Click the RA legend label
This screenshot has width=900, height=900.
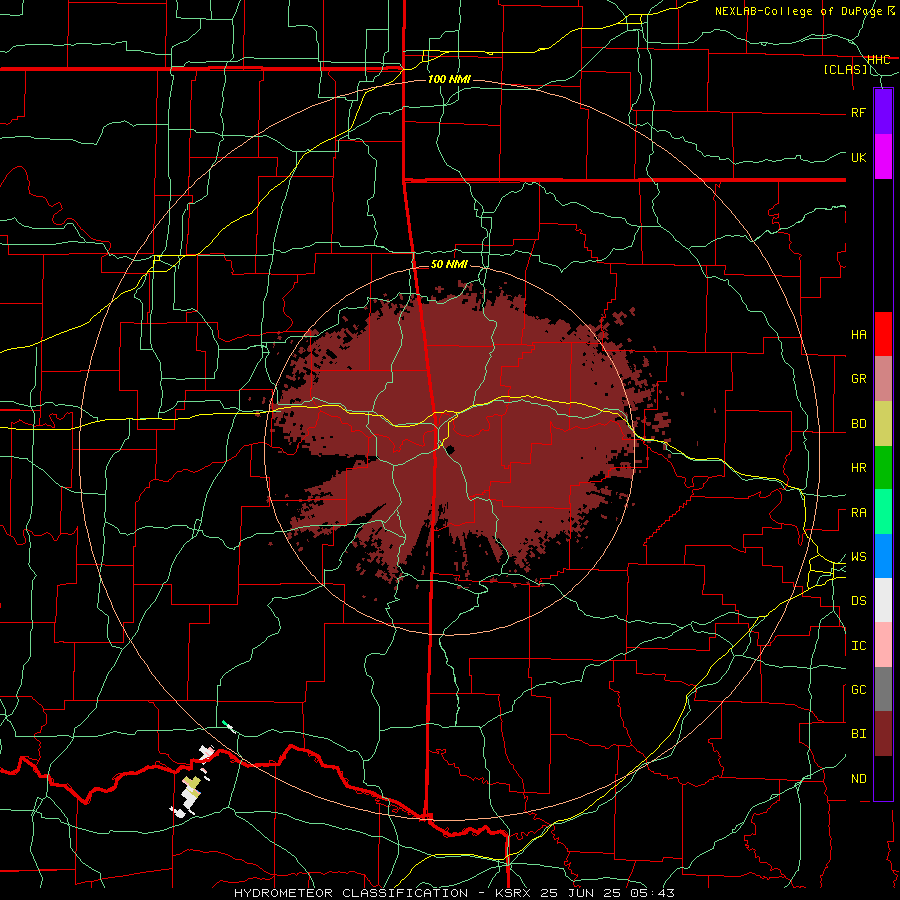[x=858, y=513]
